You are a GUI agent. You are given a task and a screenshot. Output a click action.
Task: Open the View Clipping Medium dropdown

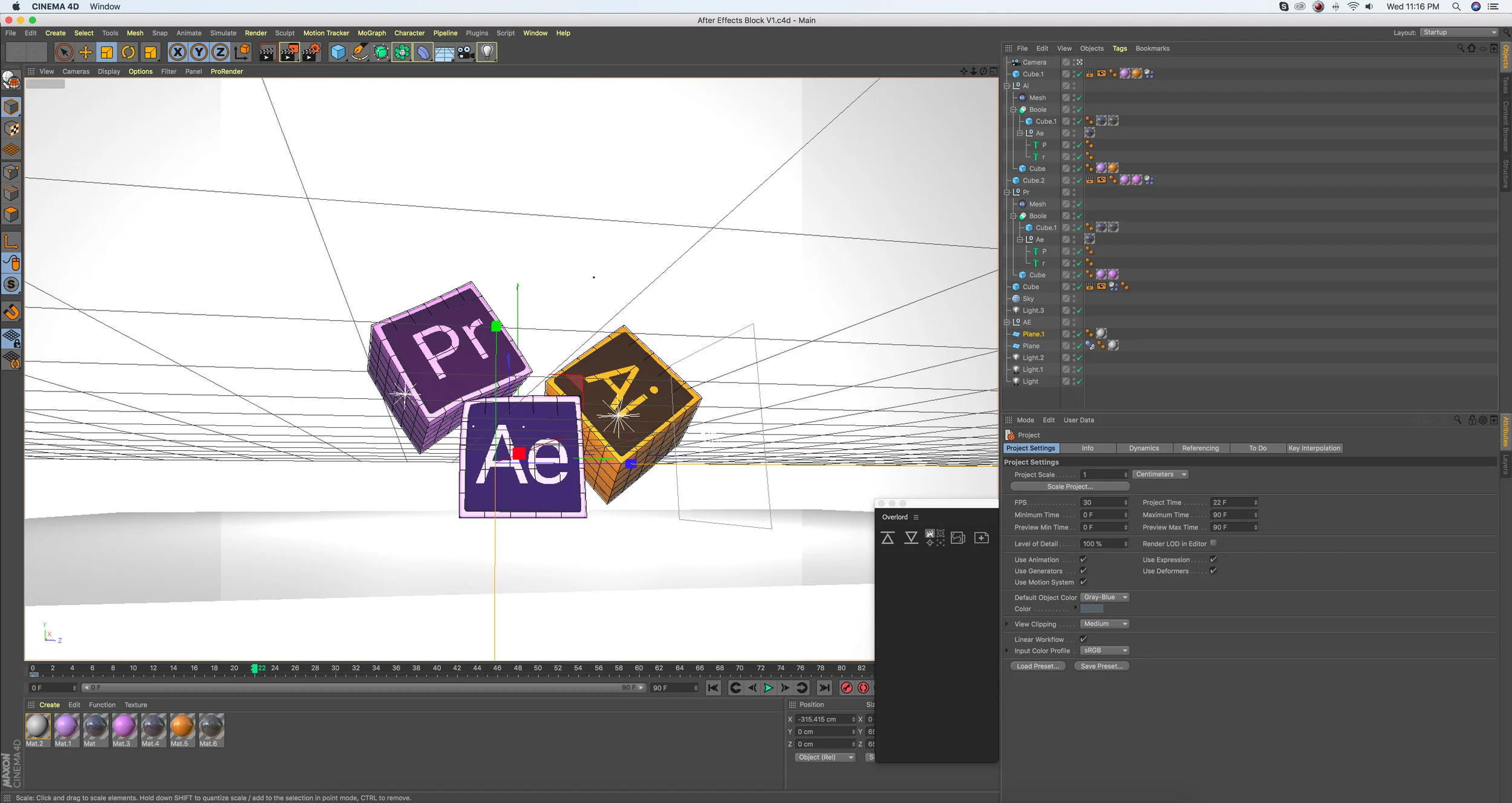click(x=1105, y=624)
